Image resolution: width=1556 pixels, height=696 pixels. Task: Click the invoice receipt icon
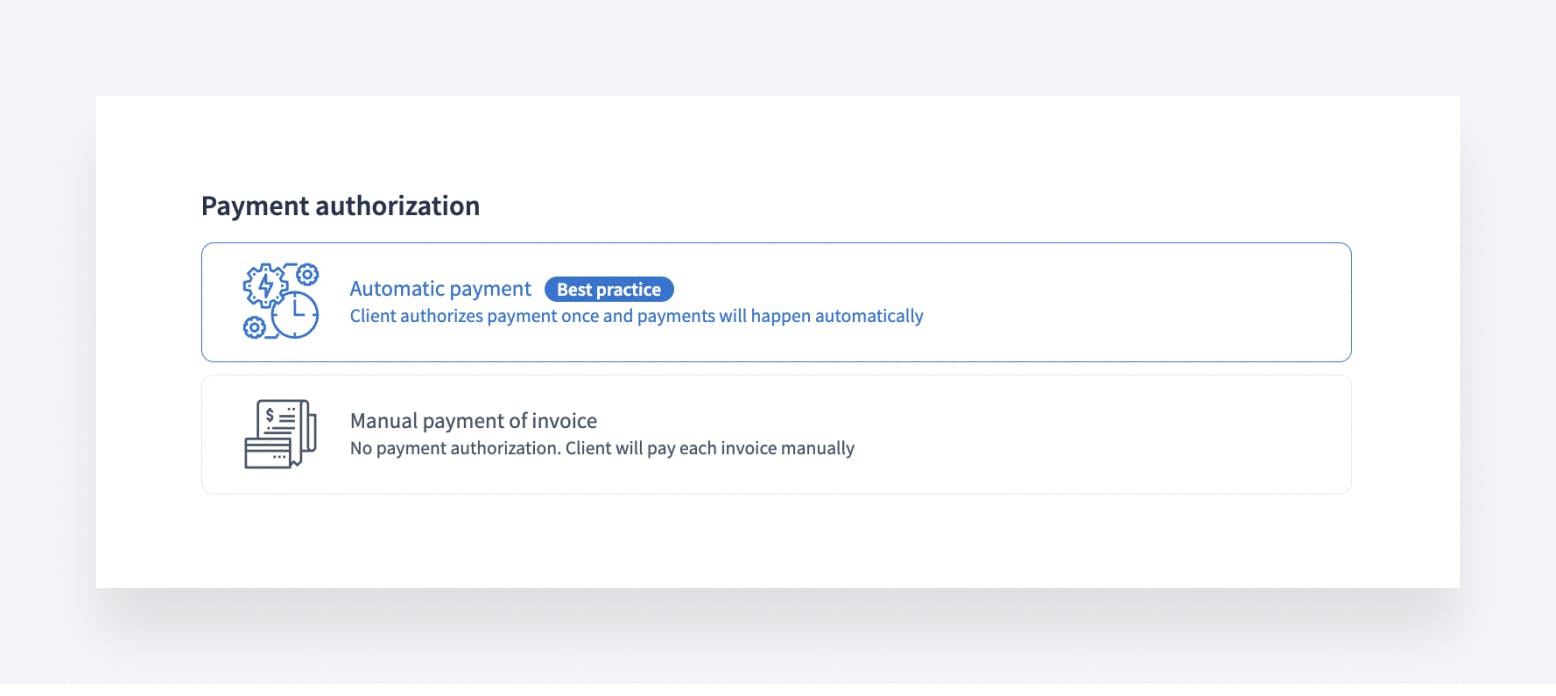pyautogui.click(x=285, y=423)
